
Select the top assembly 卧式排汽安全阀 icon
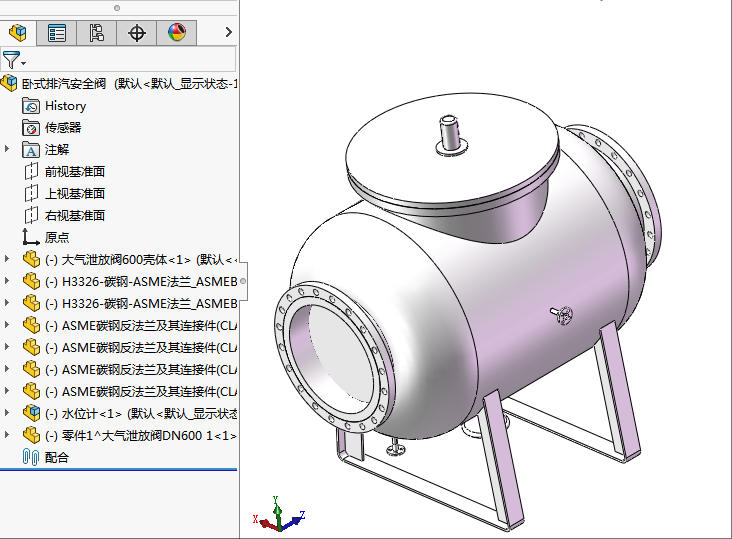coord(9,83)
